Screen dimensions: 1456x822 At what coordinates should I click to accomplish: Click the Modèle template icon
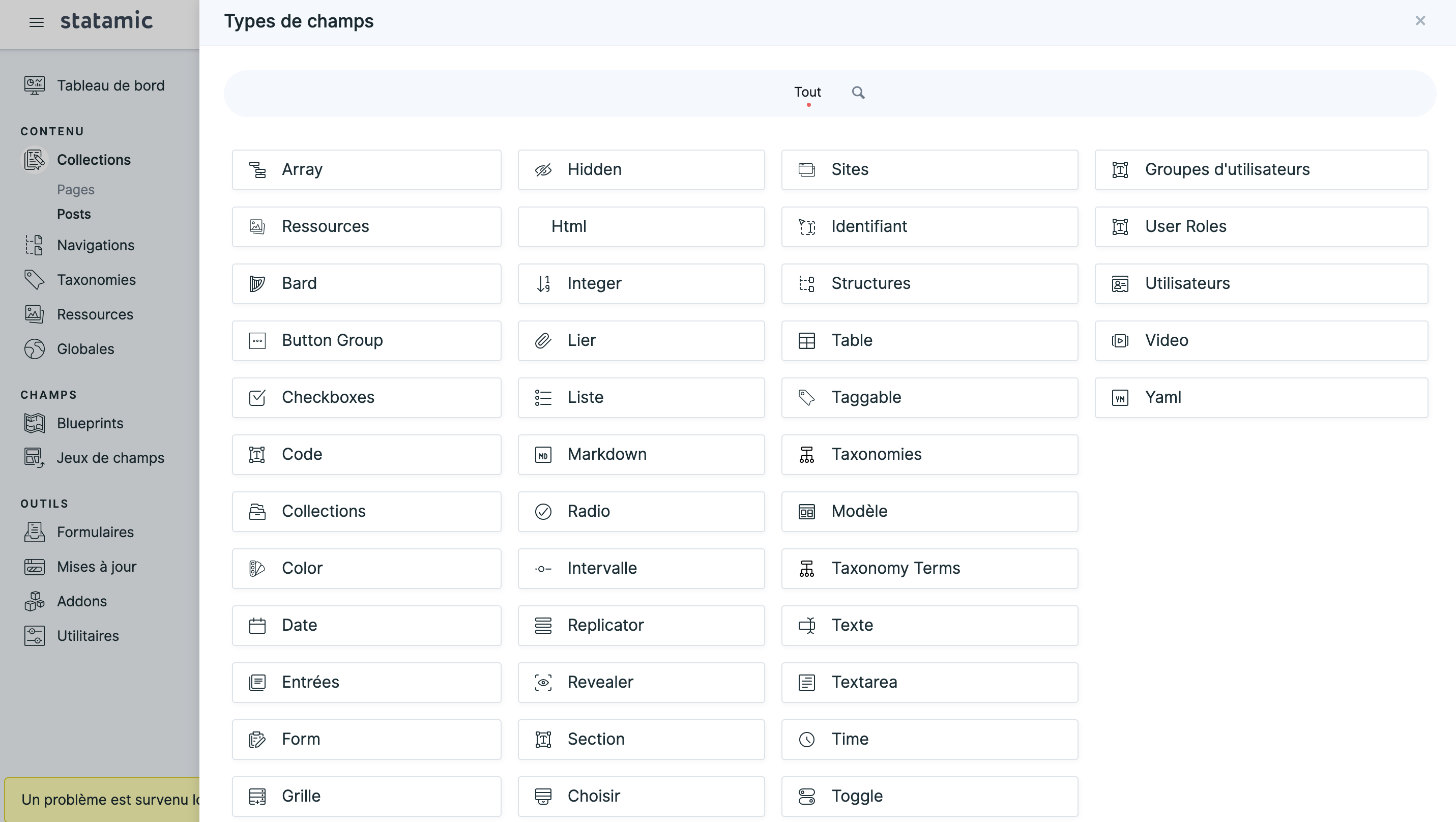click(x=806, y=512)
